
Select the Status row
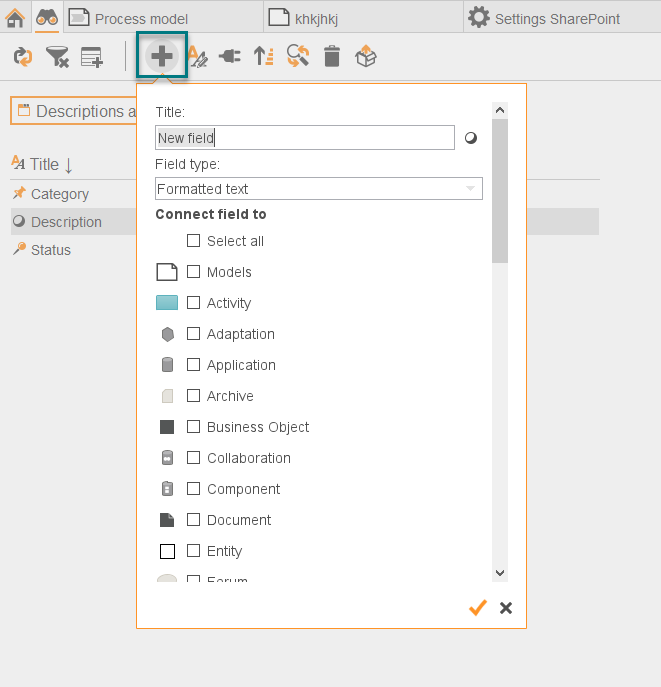tap(74, 250)
